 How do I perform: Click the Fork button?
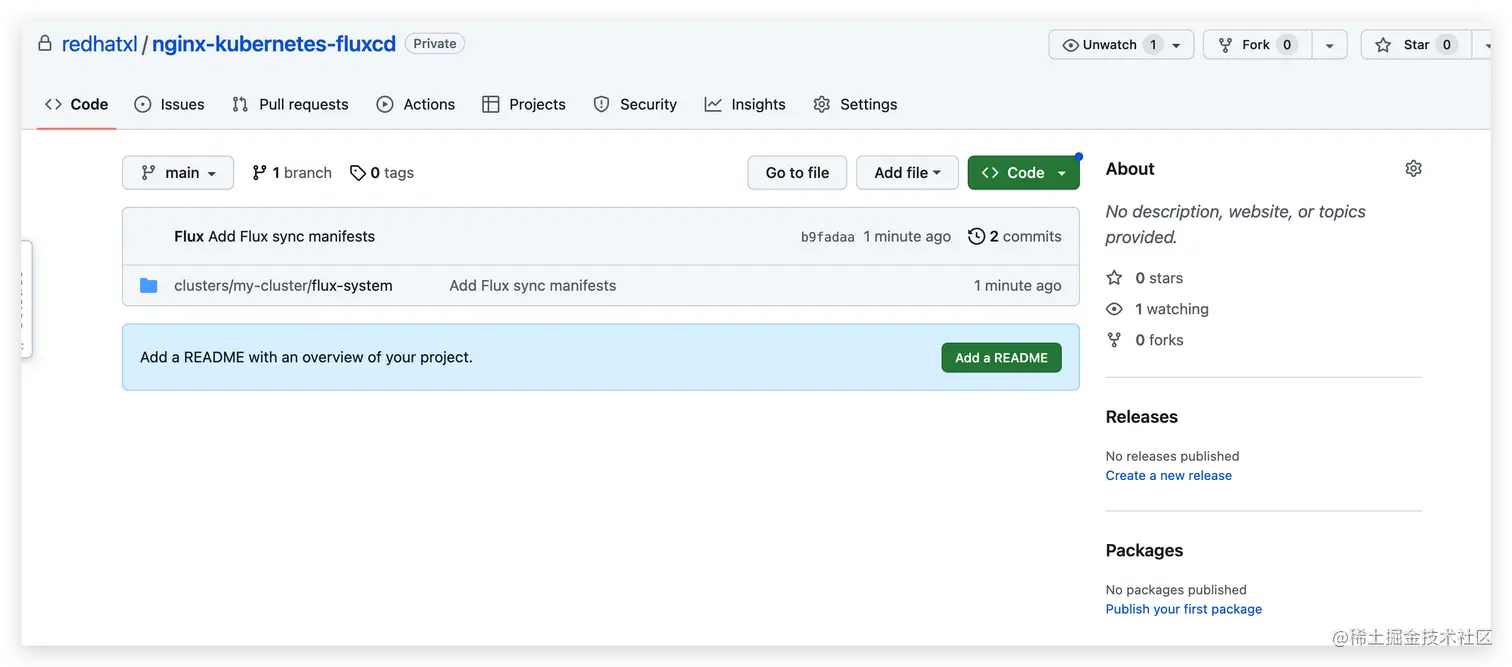click(x=1257, y=45)
